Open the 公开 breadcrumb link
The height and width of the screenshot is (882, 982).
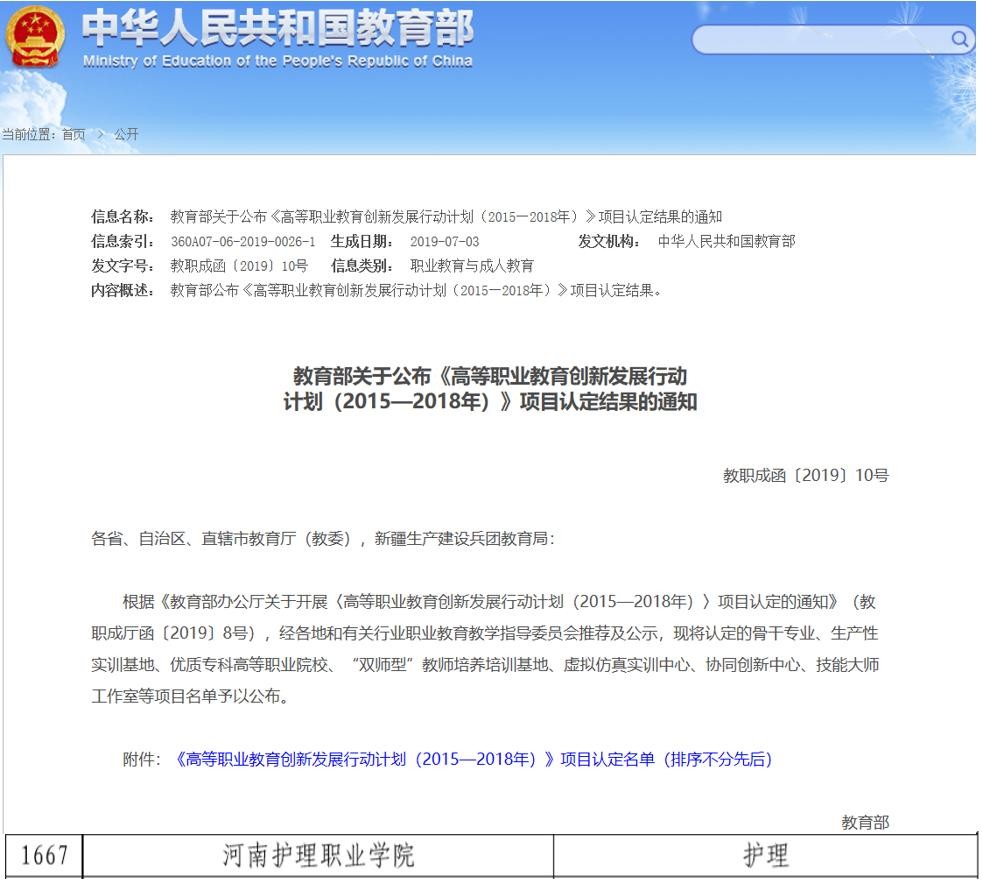coord(127,135)
